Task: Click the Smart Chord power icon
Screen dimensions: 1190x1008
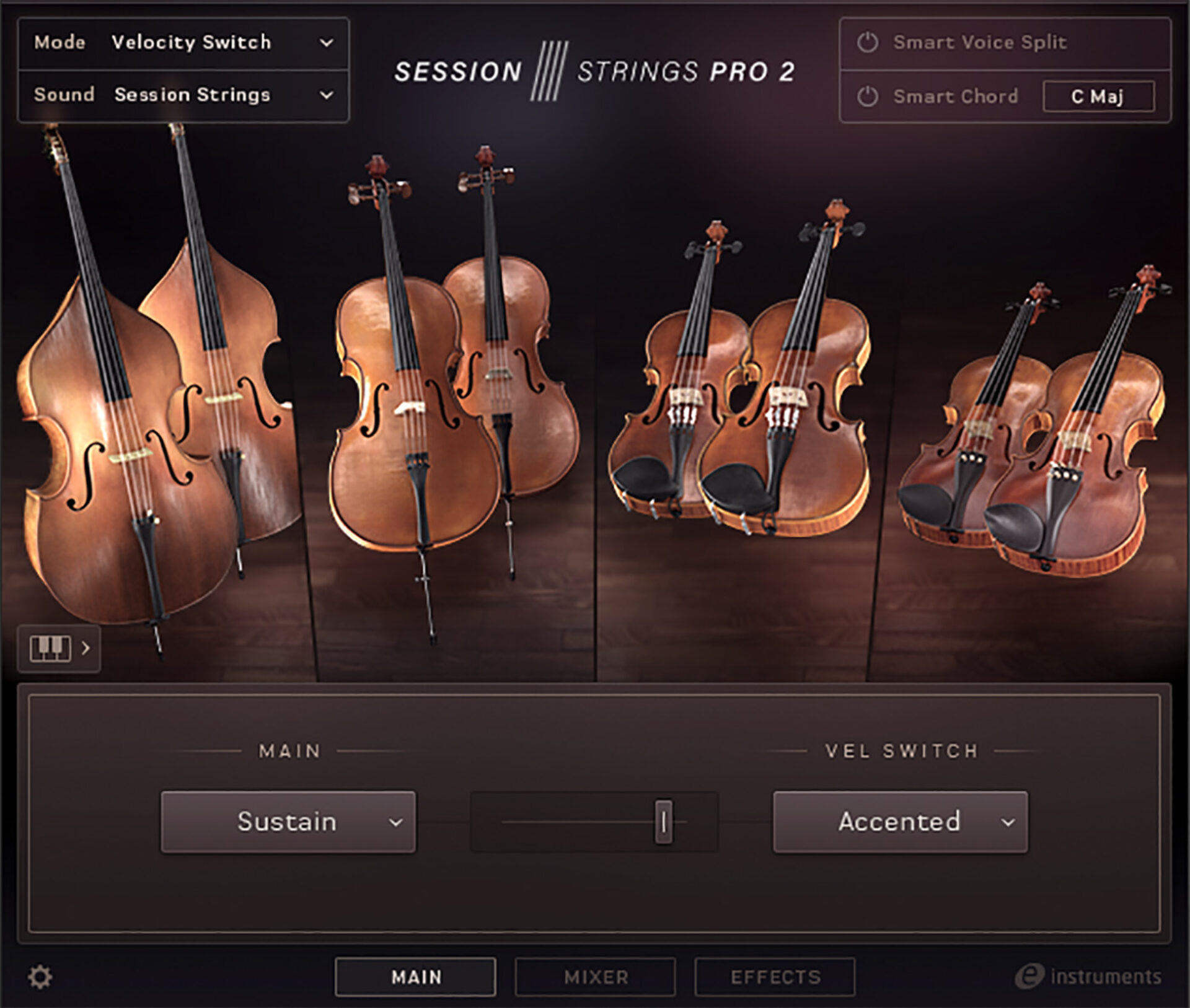Action: (x=867, y=96)
